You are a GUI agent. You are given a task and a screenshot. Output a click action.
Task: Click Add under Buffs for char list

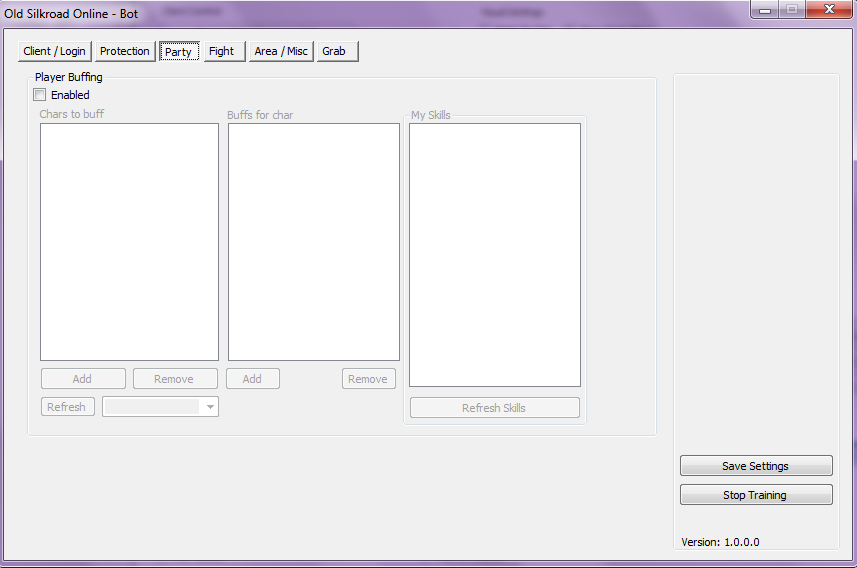[x=253, y=379]
